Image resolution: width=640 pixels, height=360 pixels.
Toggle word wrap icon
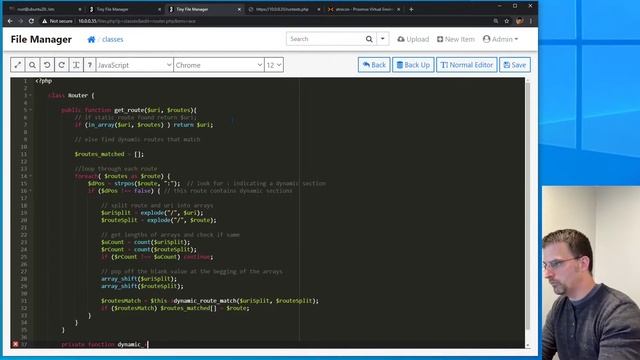coord(76,65)
